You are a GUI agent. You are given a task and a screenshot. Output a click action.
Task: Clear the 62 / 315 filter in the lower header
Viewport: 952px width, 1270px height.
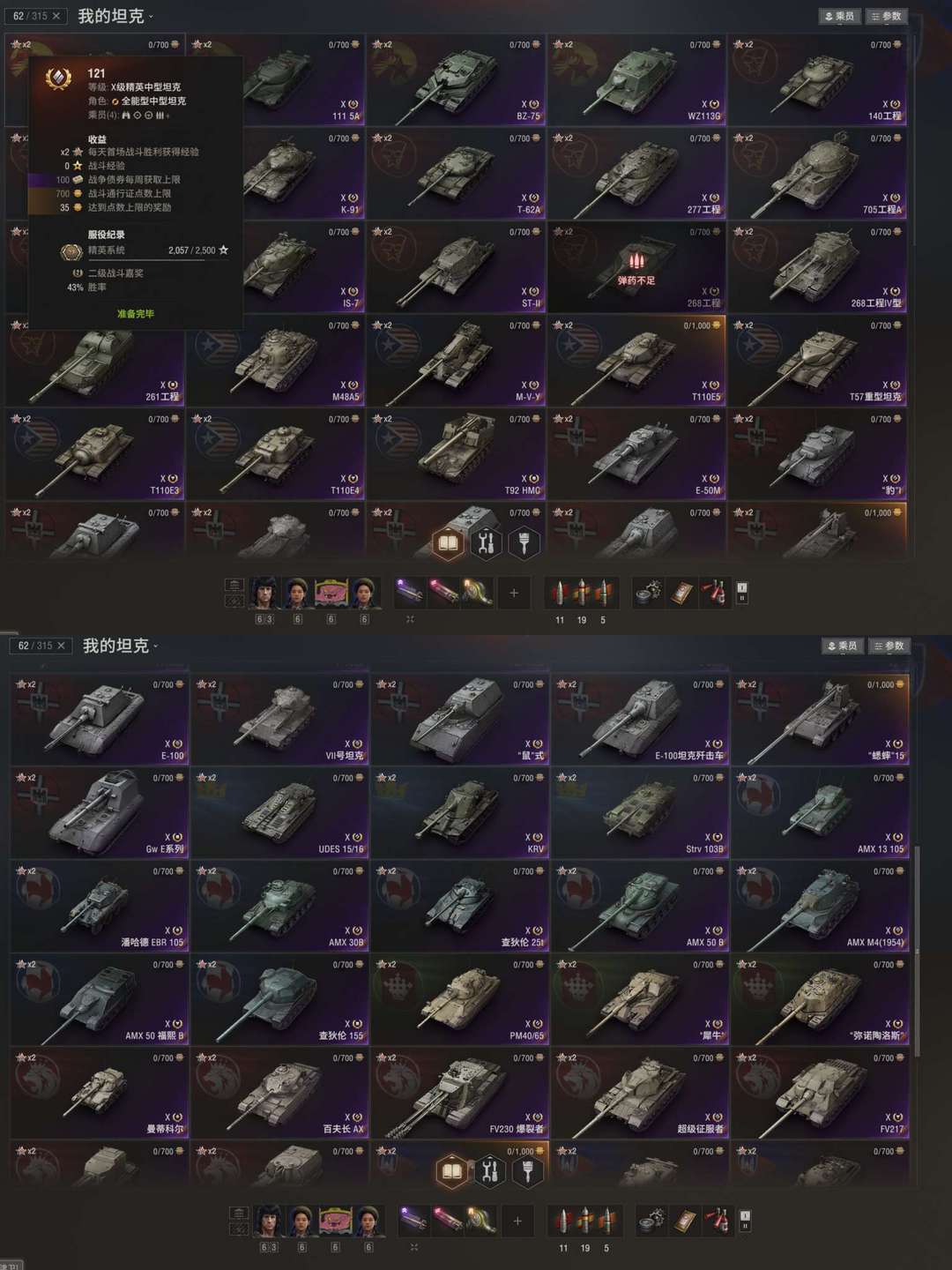click(61, 646)
